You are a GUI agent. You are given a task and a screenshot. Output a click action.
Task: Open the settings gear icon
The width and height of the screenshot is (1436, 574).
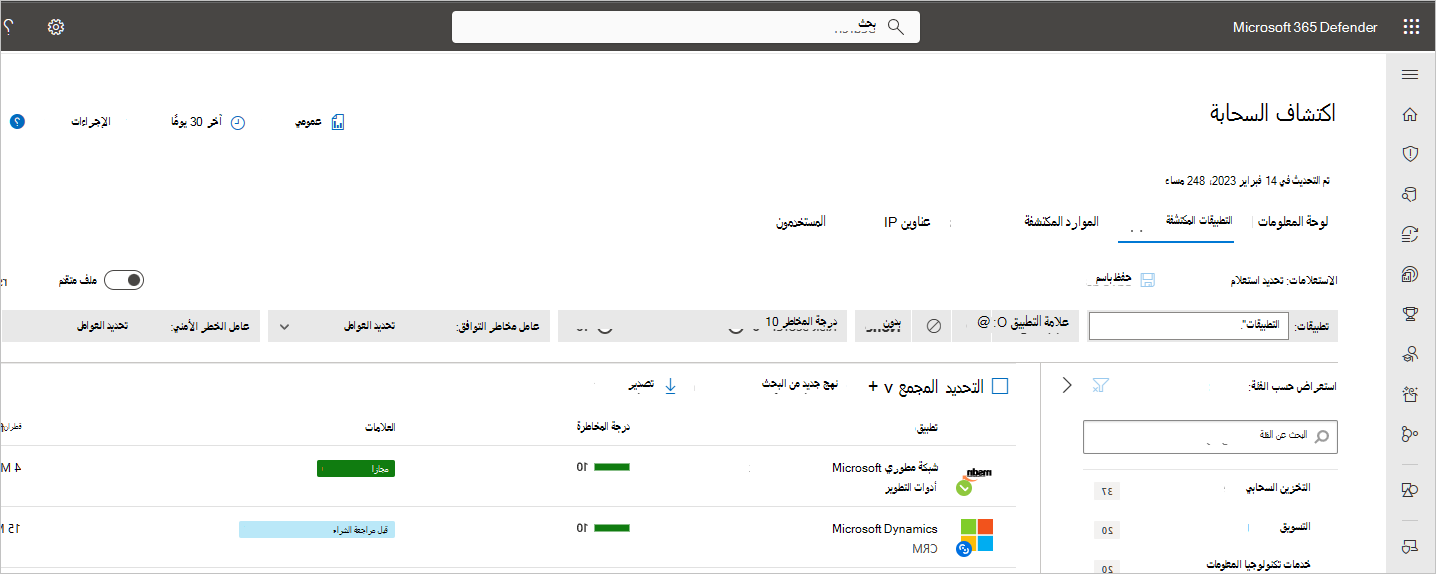pos(56,27)
